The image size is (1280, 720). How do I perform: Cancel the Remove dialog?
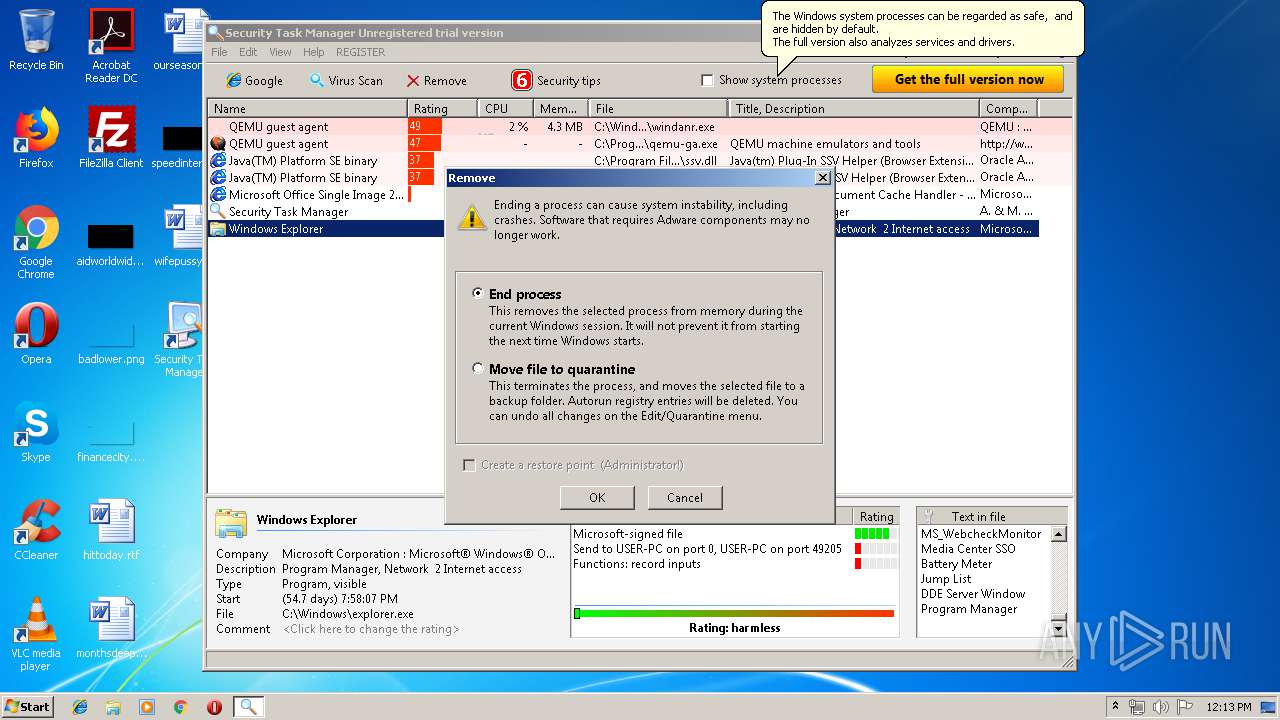coord(685,497)
